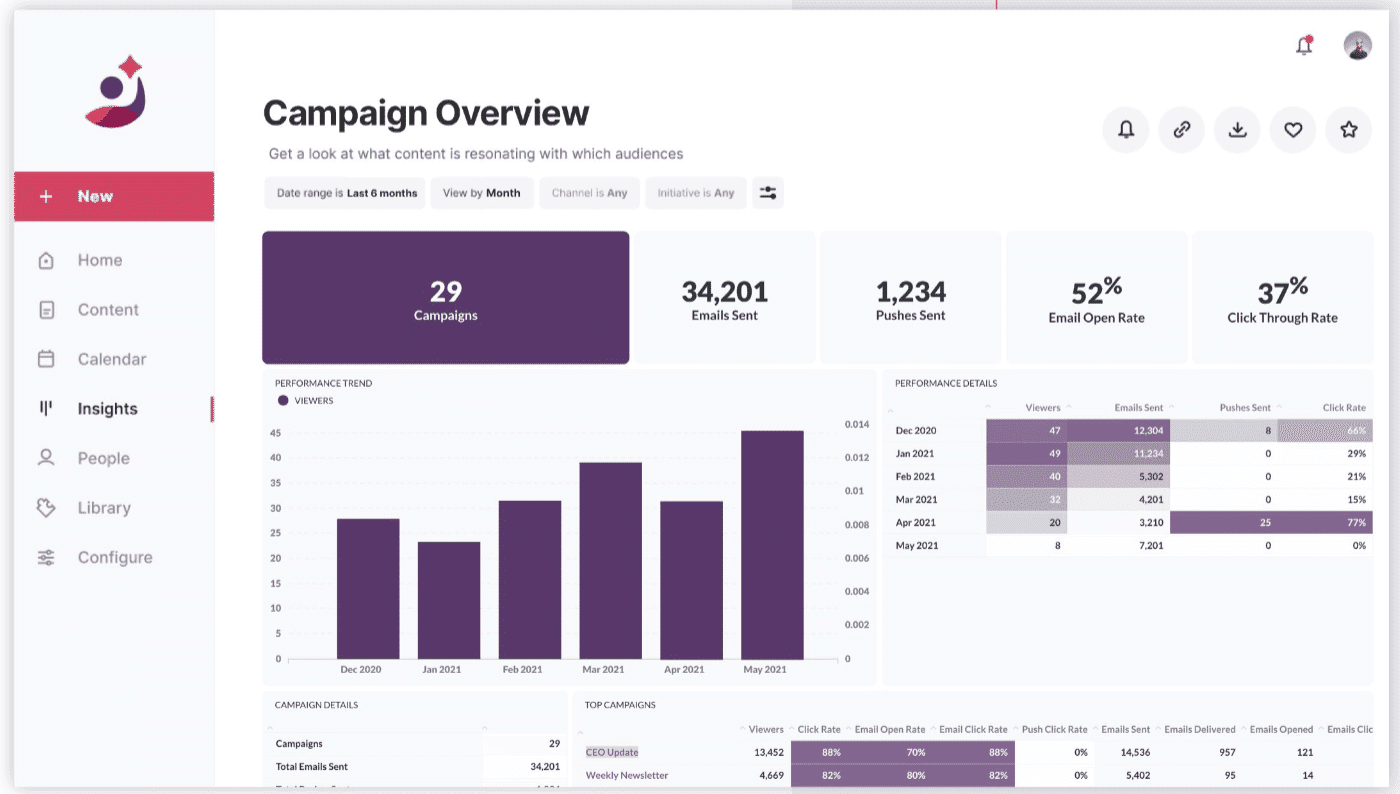The height and width of the screenshot is (794, 1400).
Task: Open the user profile avatar
Action: coord(1357,45)
